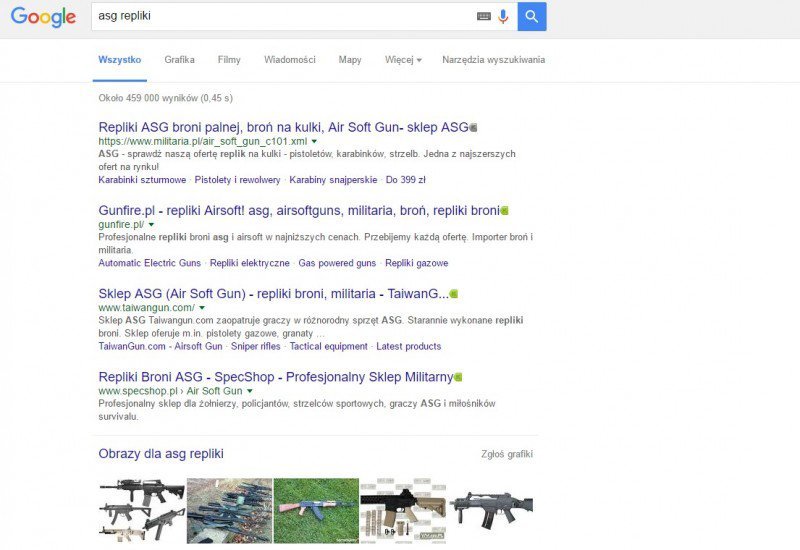Open TaiwanGun.com - Airsoft Gun sitelink
800x550 pixels.
[x=160, y=346]
